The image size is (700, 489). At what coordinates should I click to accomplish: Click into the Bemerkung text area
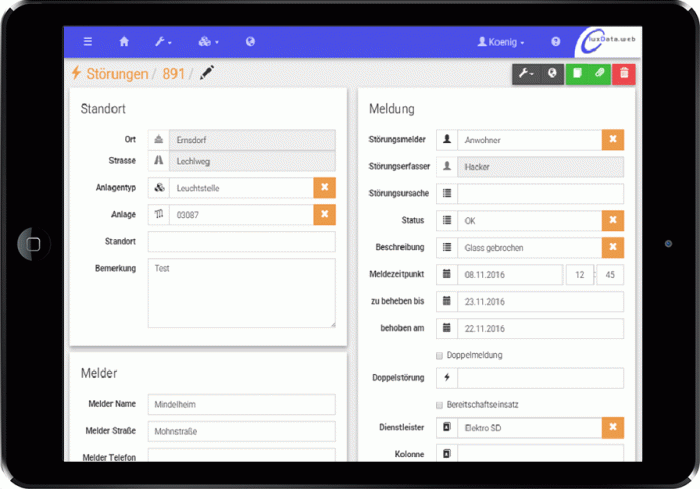(x=241, y=292)
